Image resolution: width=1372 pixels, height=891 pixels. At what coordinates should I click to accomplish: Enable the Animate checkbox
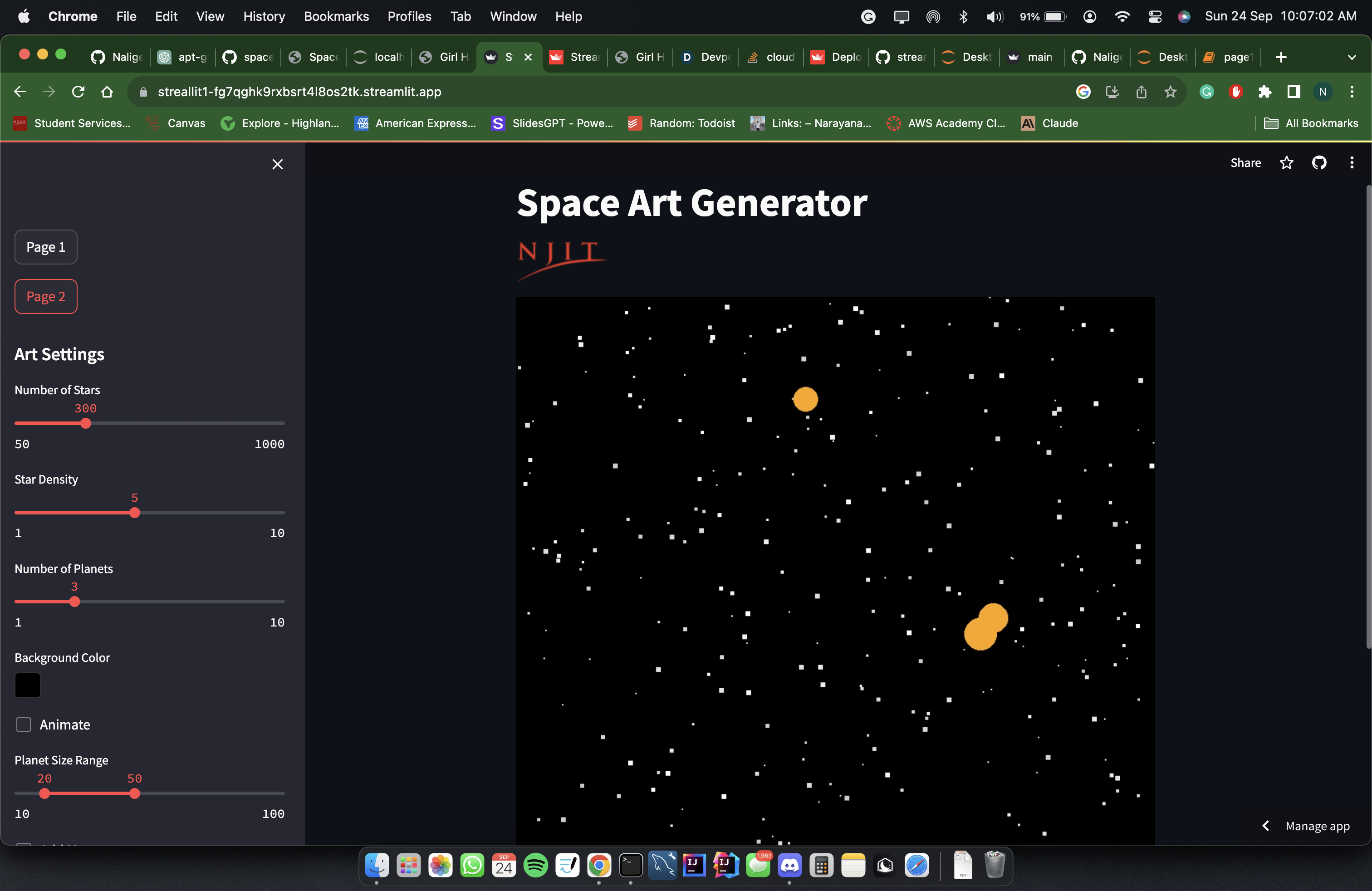(x=24, y=725)
